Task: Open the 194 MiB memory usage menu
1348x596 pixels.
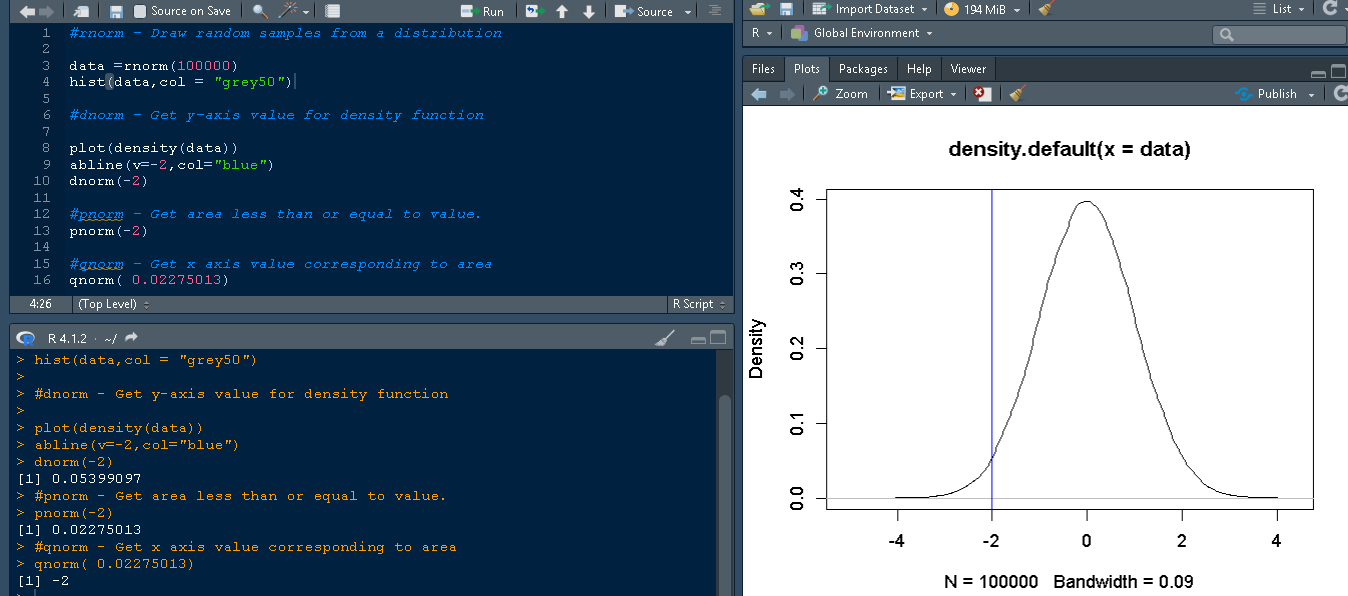Action: click(982, 9)
